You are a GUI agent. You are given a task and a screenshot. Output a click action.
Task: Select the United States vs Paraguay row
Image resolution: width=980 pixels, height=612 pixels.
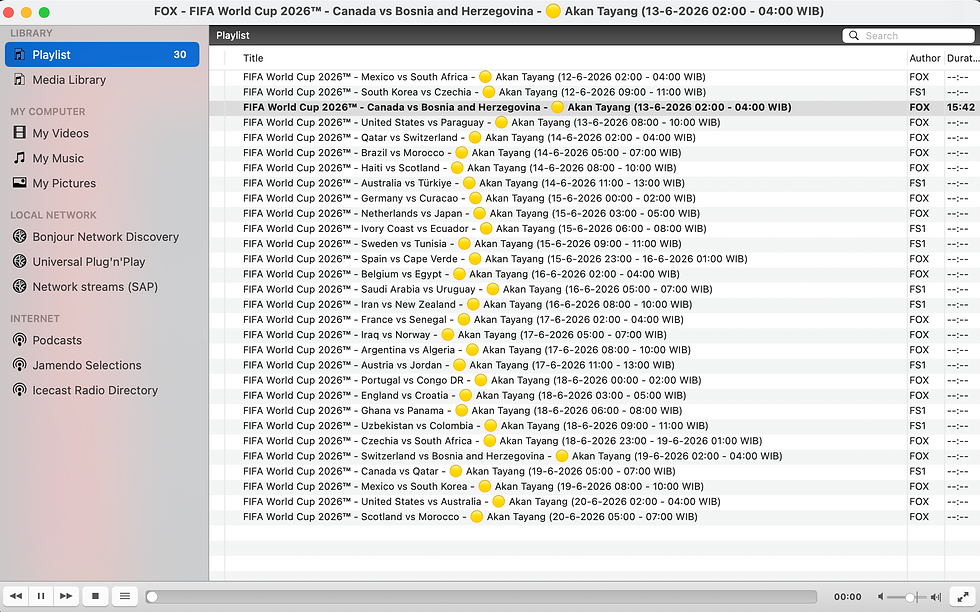pyautogui.click(x=594, y=123)
